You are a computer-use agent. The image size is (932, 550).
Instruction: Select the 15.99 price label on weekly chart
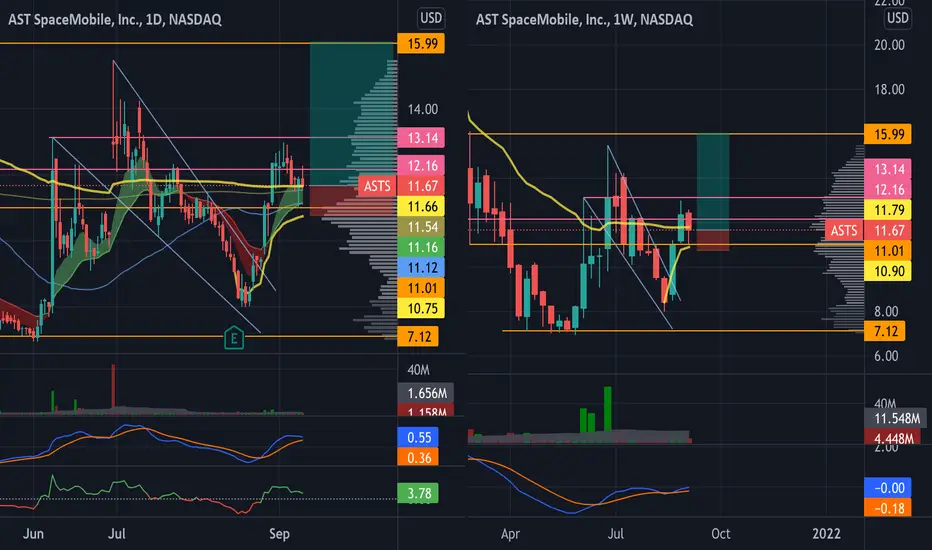887,134
